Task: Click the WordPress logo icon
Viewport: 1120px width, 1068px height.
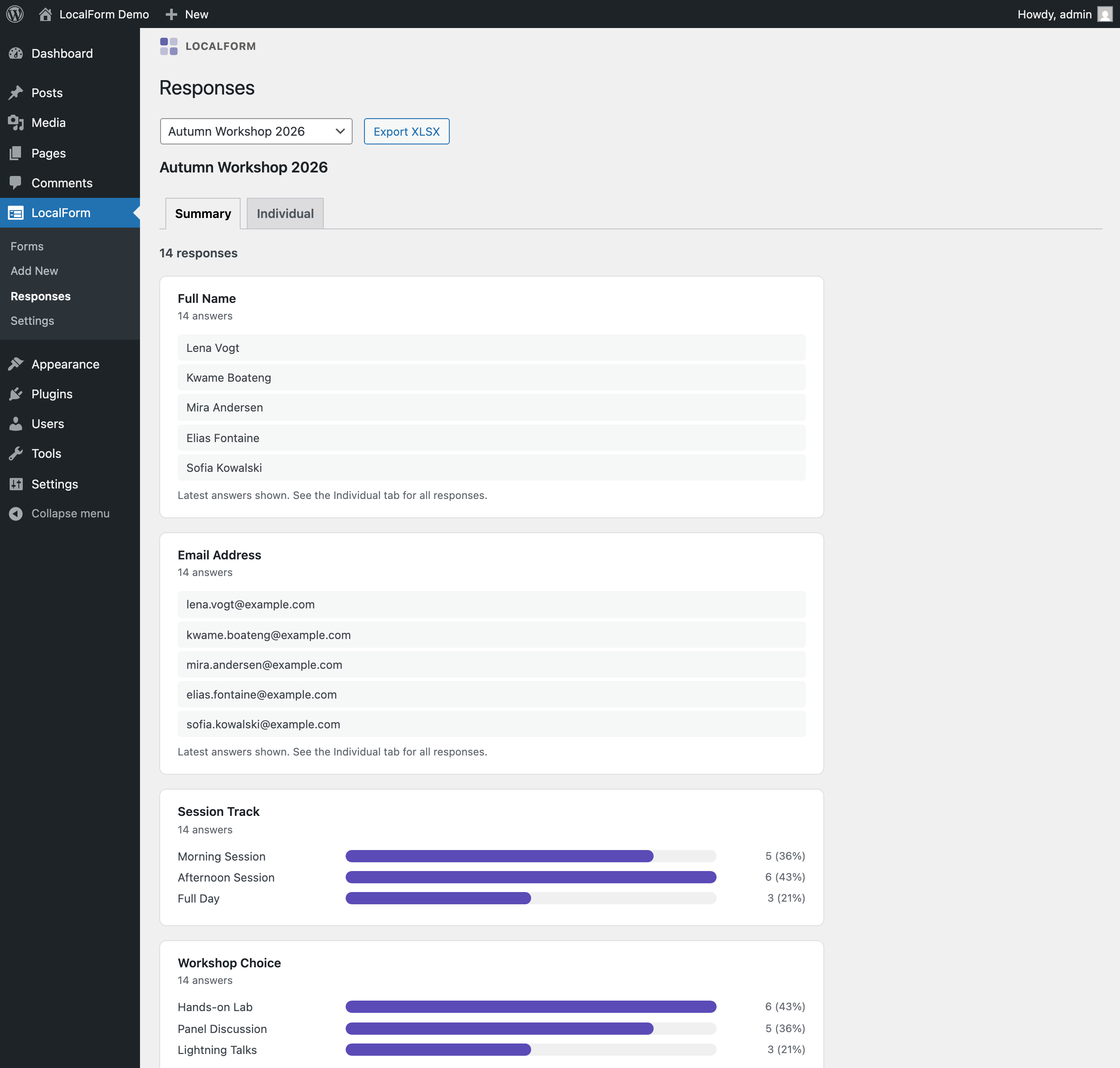Action: pos(15,14)
